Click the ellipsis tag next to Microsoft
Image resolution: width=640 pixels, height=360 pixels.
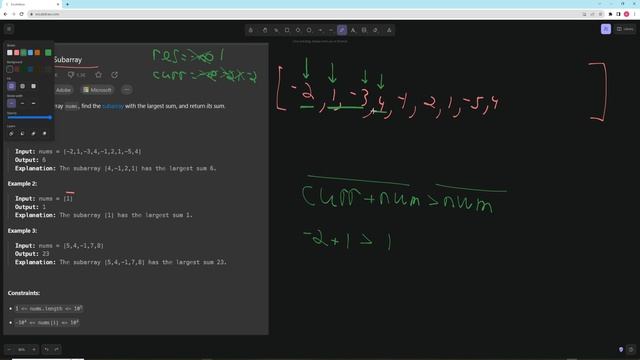(x=127, y=90)
